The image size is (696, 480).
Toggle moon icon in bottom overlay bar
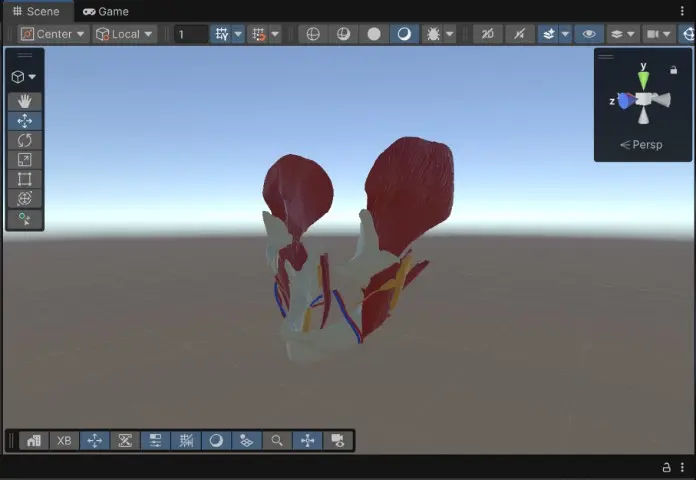(x=216, y=440)
